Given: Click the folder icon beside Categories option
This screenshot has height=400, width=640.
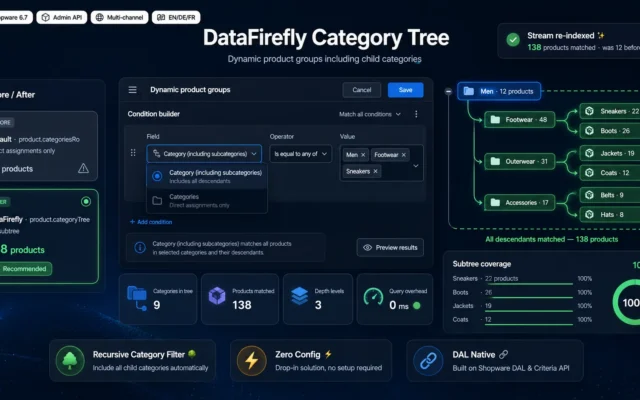Looking at the screenshot, I should tap(157, 201).
